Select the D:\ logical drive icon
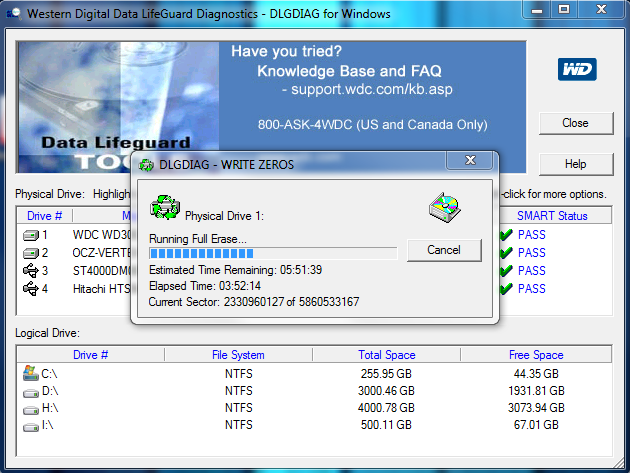 [31, 393]
